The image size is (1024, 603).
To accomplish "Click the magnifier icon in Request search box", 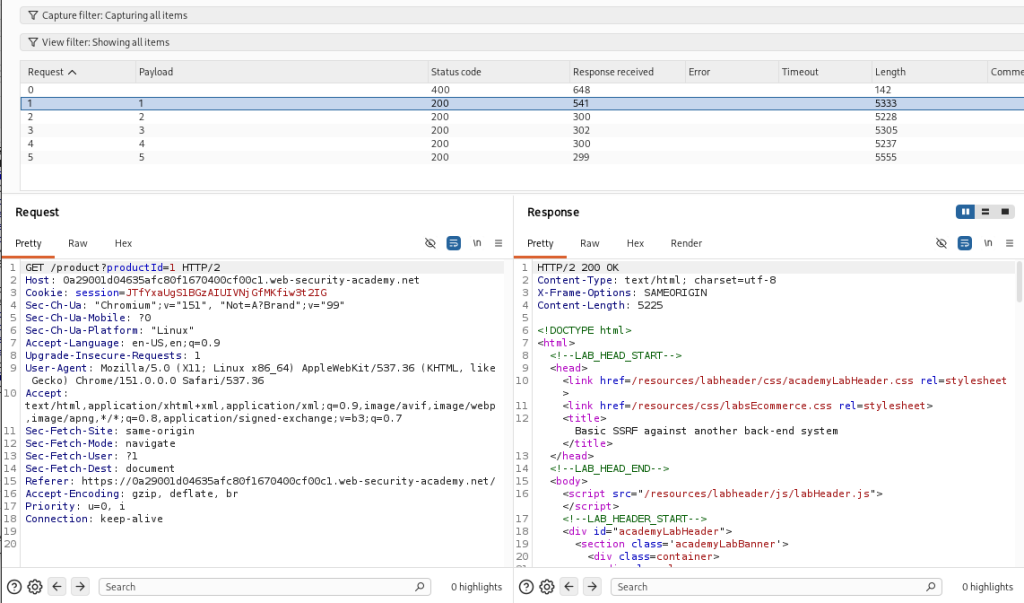I will pos(420,587).
